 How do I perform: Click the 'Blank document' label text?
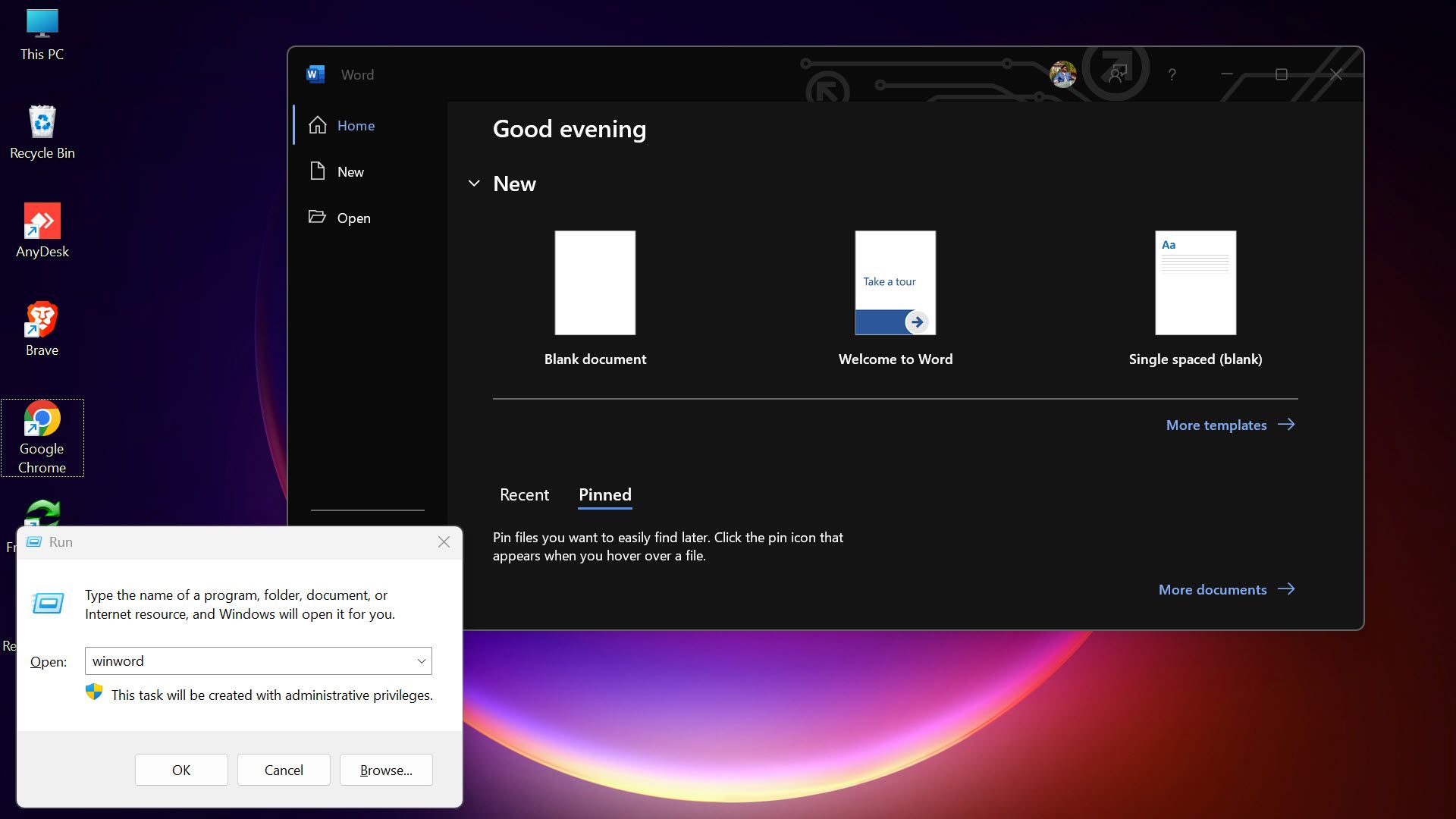point(595,359)
